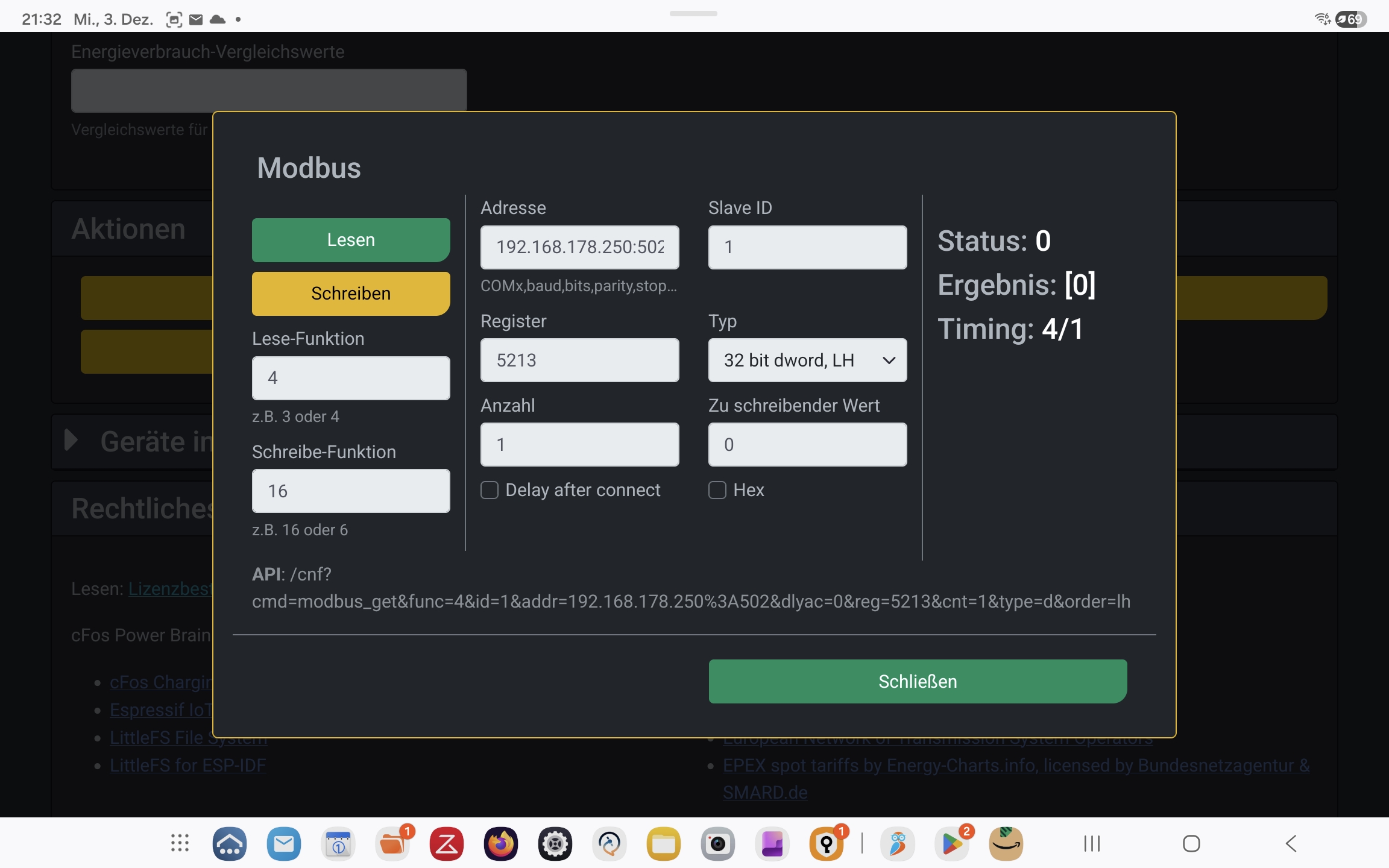Open the LittleFS for ESP-IDF link
Image resolution: width=1389 pixels, height=868 pixels.
pyautogui.click(x=187, y=765)
